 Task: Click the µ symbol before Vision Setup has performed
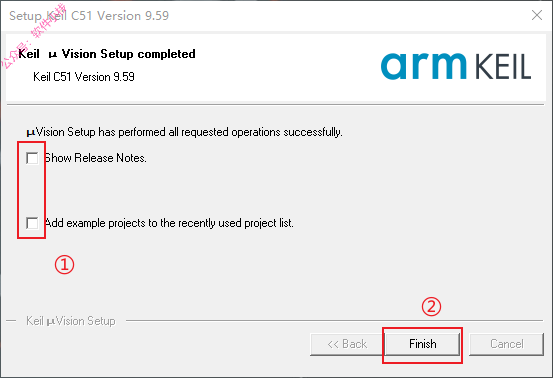pyautogui.click(x=31, y=133)
